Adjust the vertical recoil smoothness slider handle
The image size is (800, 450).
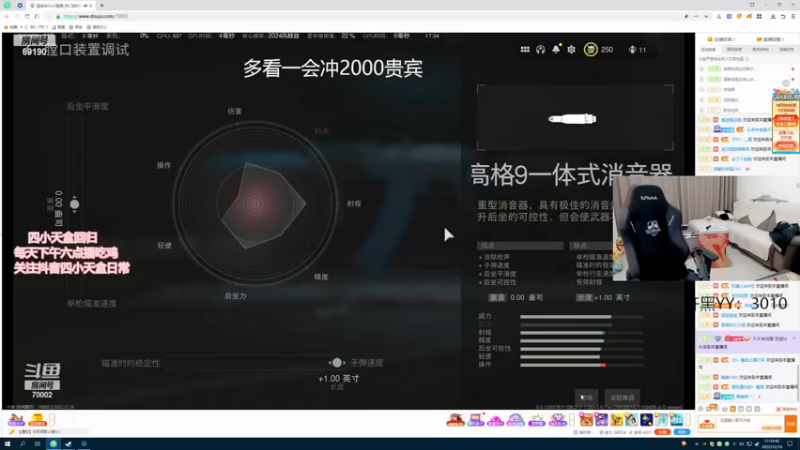point(74,204)
